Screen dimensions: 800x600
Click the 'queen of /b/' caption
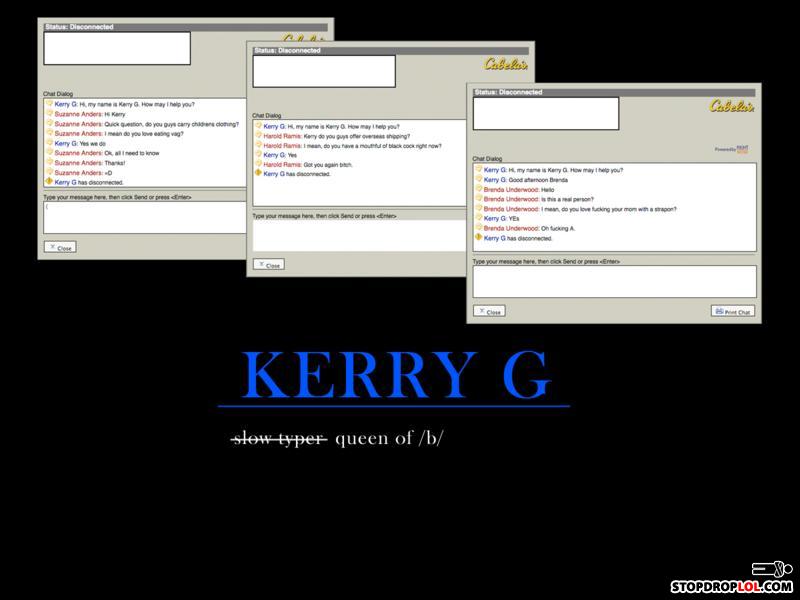(x=389, y=438)
